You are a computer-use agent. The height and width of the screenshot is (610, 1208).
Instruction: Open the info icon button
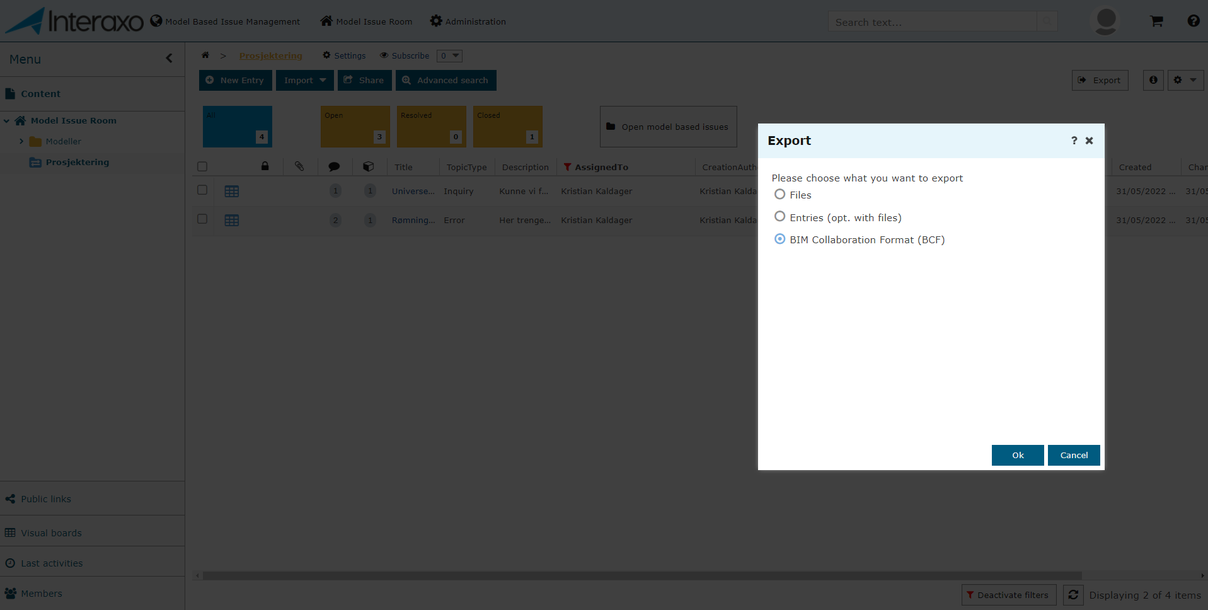1153,80
